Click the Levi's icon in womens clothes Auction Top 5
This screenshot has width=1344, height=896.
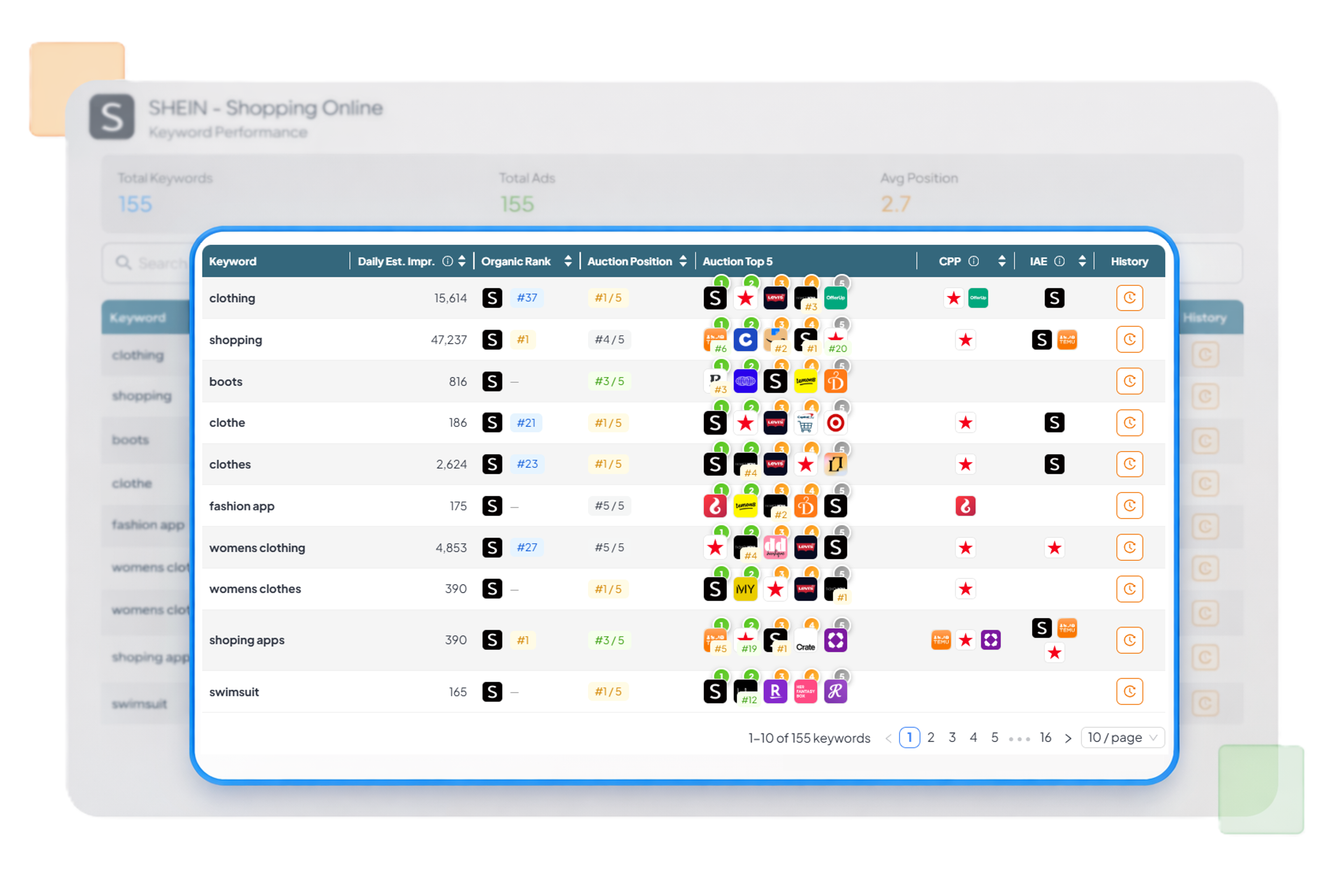[x=805, y=589]
